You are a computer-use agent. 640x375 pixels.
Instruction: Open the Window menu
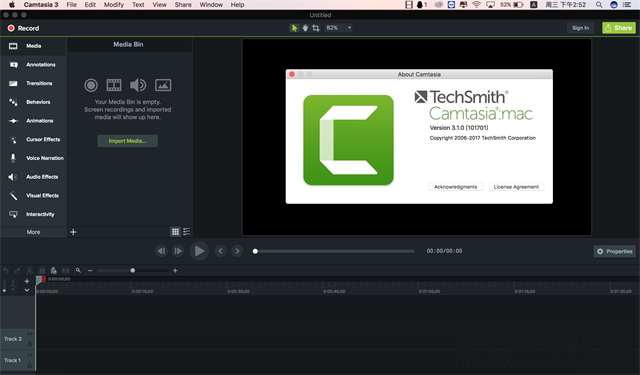click(x=211, y=5)
